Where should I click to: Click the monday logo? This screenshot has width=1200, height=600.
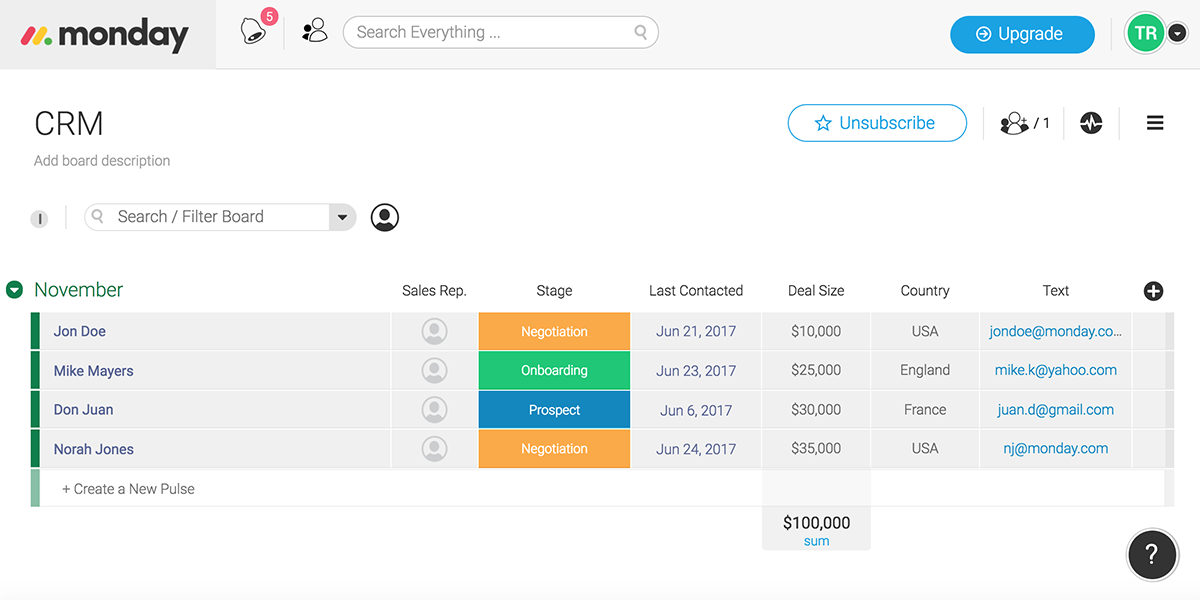(105, 36)
